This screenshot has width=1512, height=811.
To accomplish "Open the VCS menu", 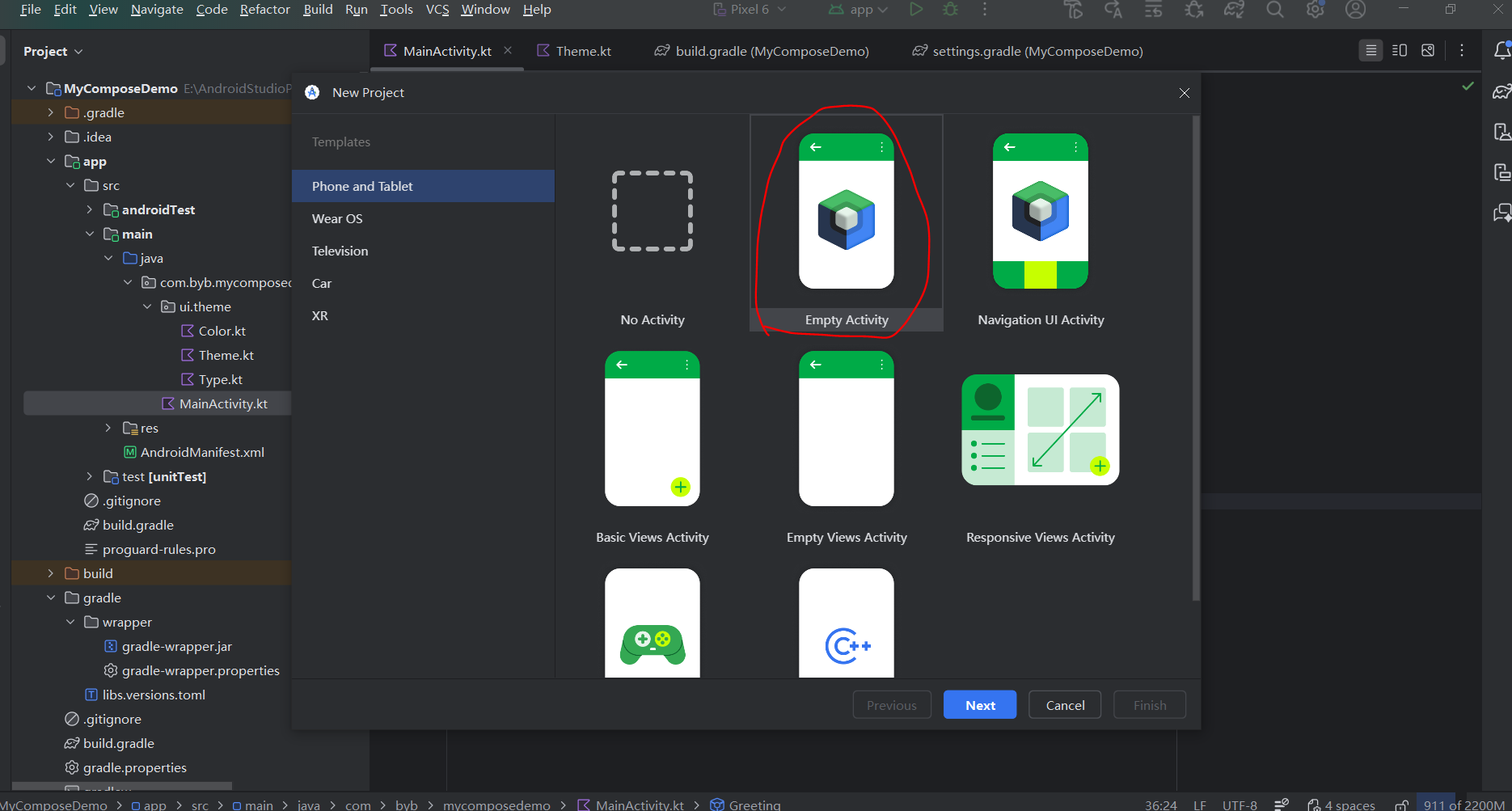I will point(437,10).
